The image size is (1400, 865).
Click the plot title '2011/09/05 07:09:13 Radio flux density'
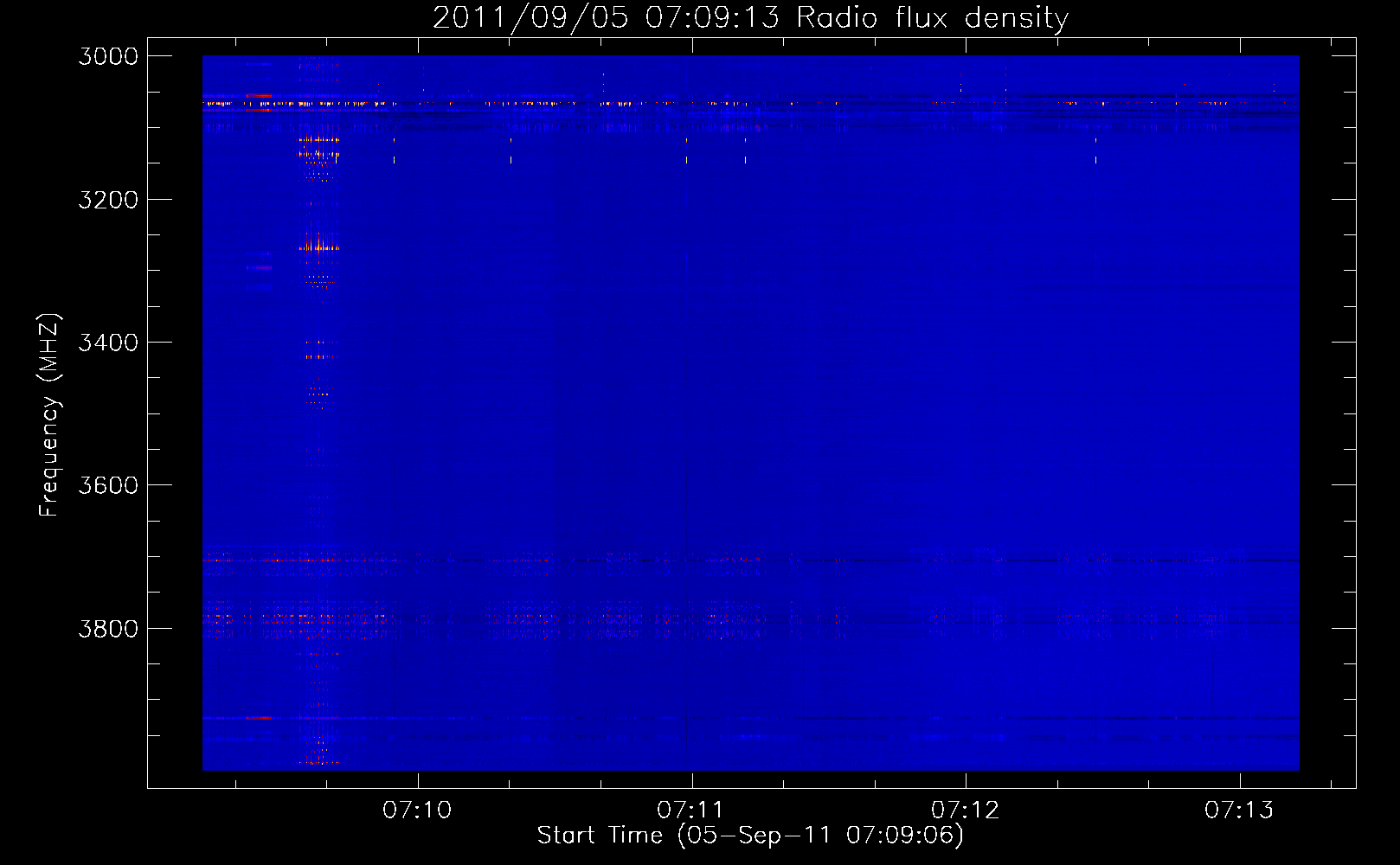click(x=750, y=18)
